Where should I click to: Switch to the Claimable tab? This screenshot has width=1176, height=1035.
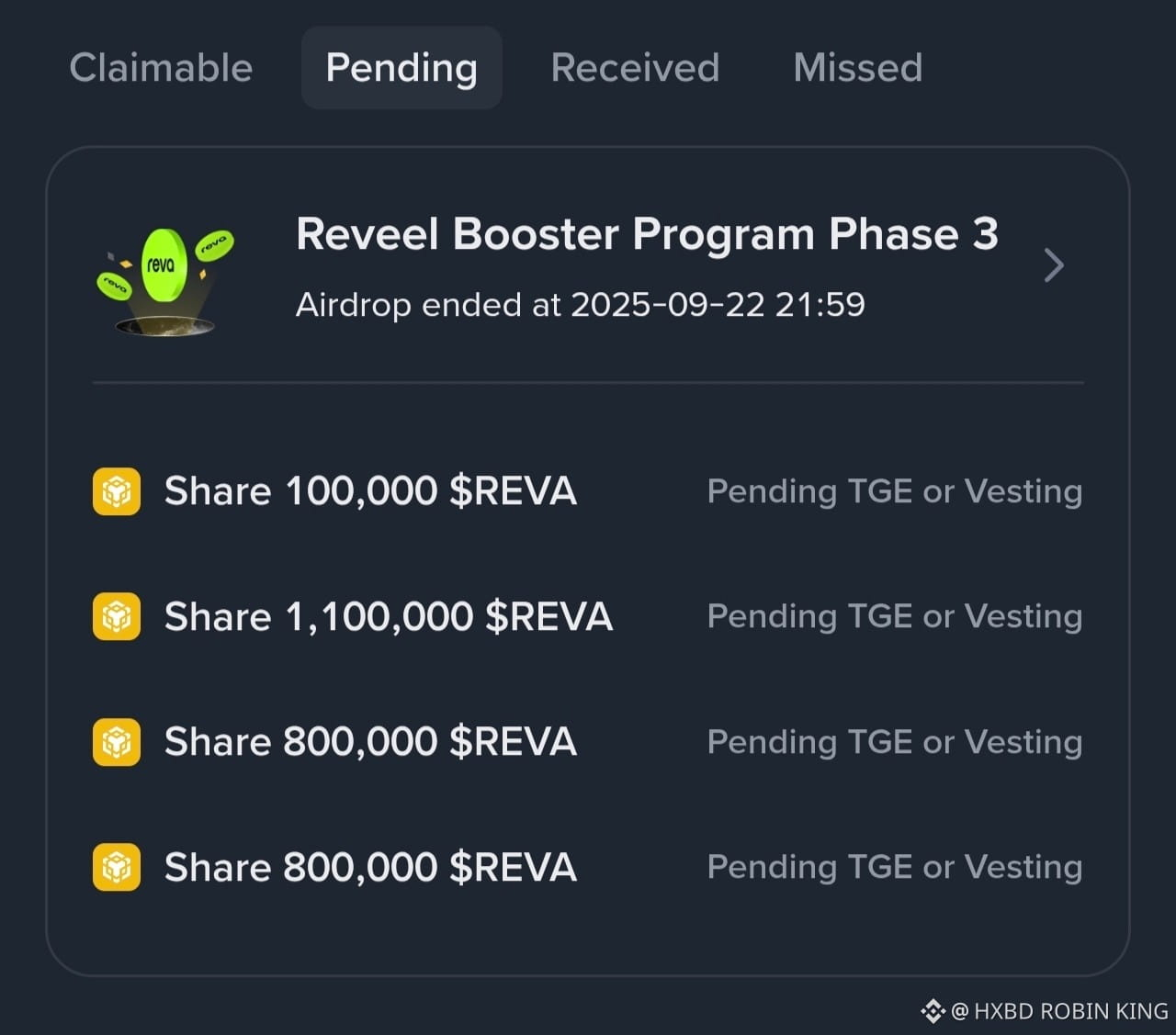coord(161,68)
